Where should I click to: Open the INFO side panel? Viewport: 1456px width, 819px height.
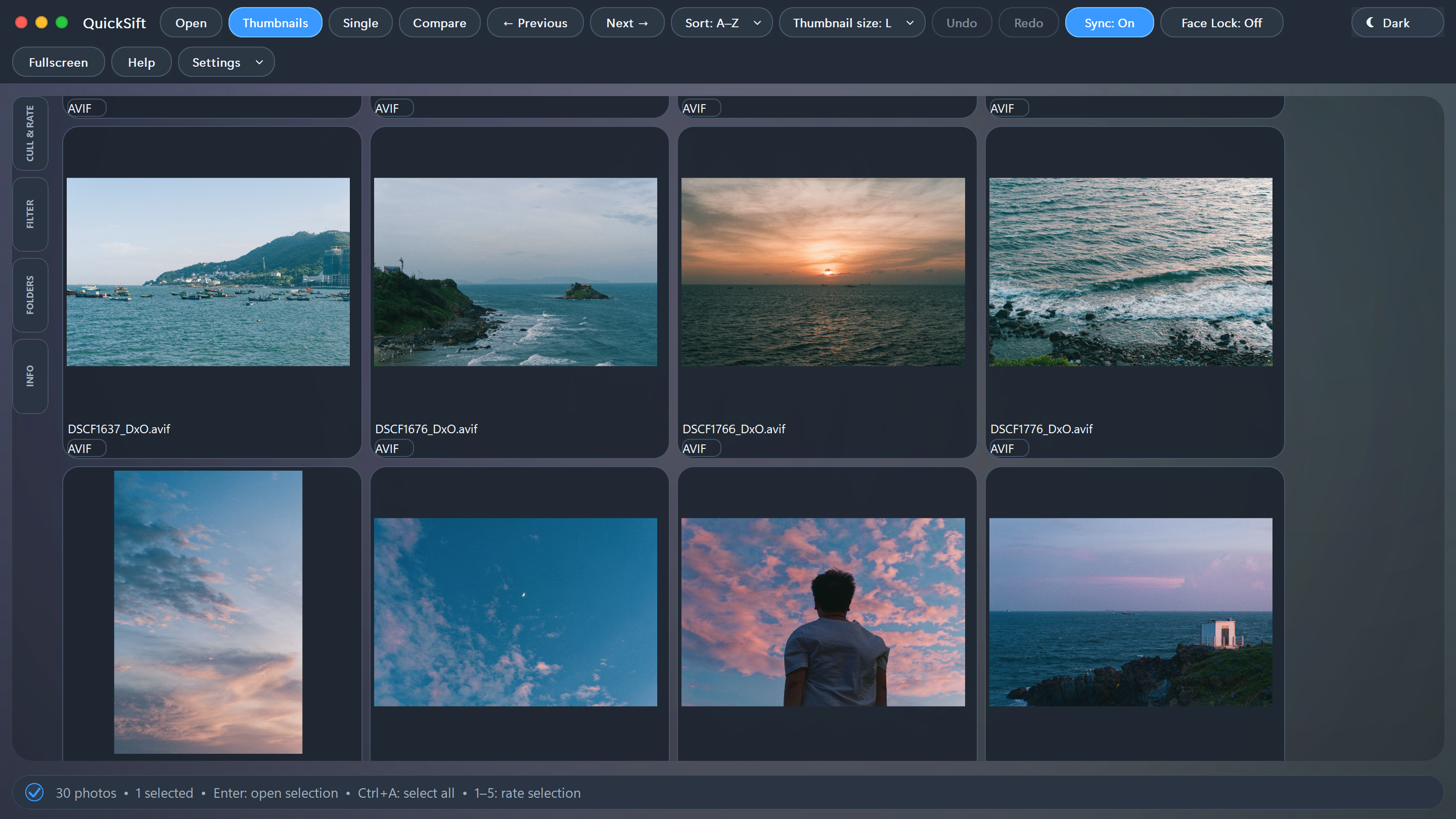(x=30, y=376)
